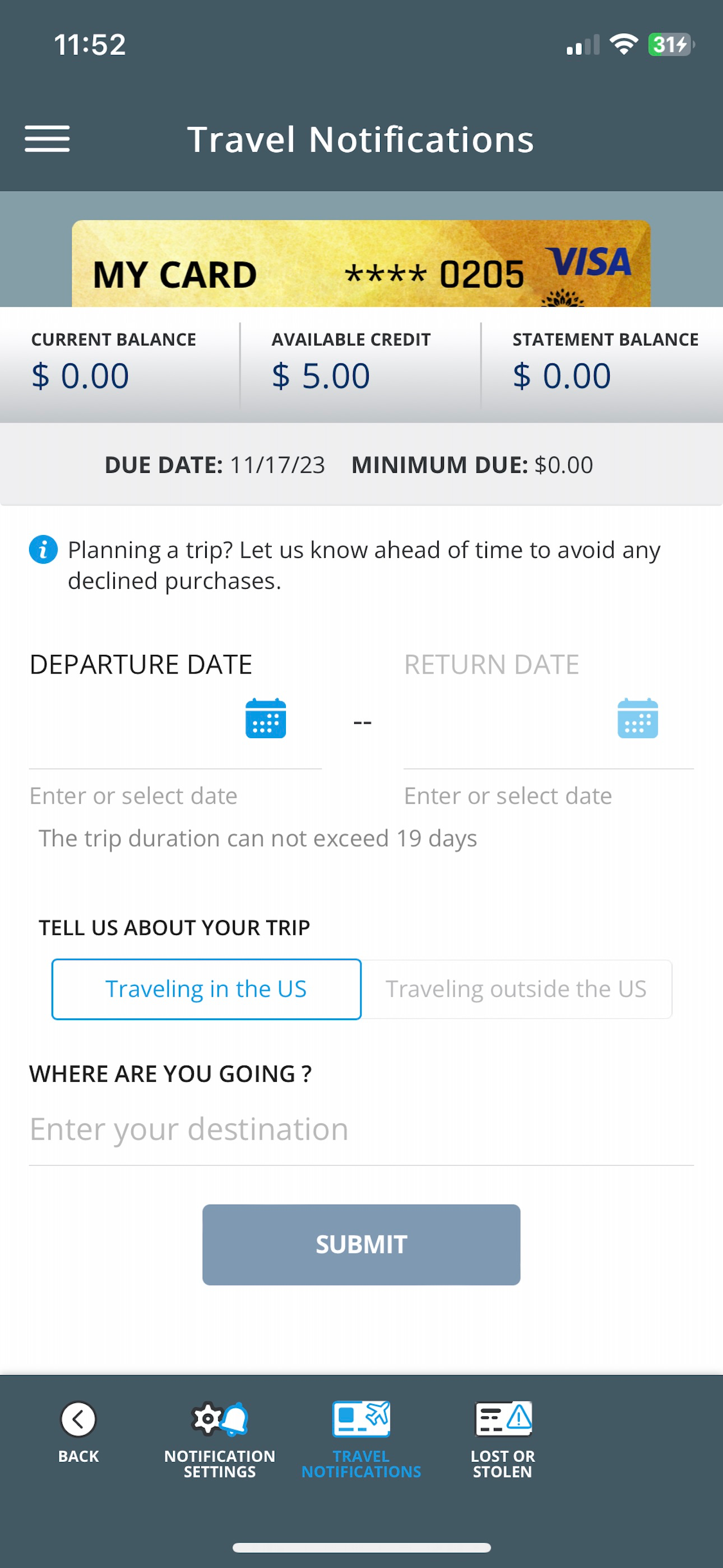Click the Submit button

coord(361,1245)
